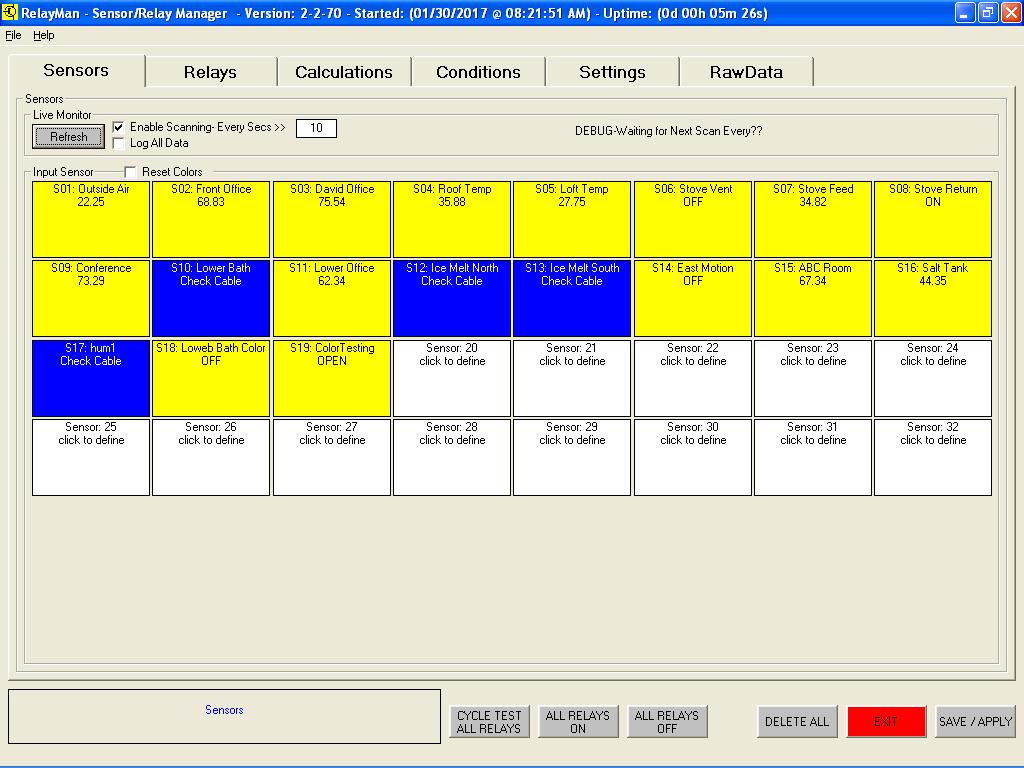
Task: Open the Help menu
Action: tap(44, 35)
